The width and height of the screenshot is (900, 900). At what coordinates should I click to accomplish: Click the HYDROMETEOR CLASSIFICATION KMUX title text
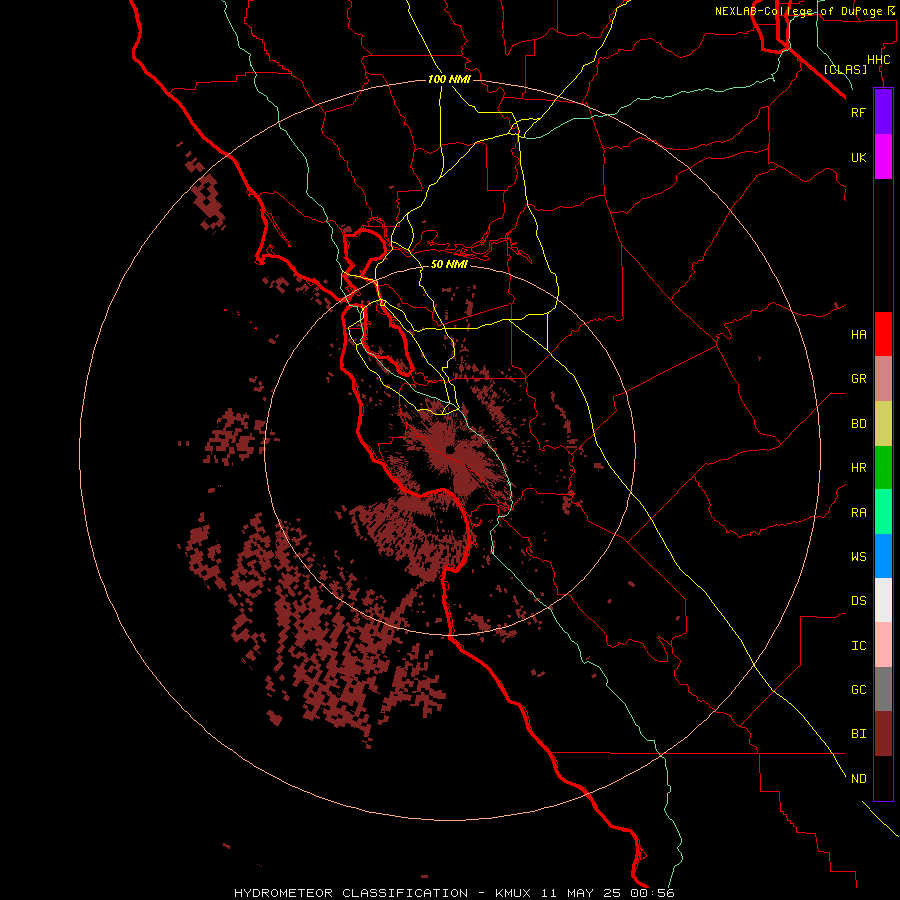[x=455, y=893]
